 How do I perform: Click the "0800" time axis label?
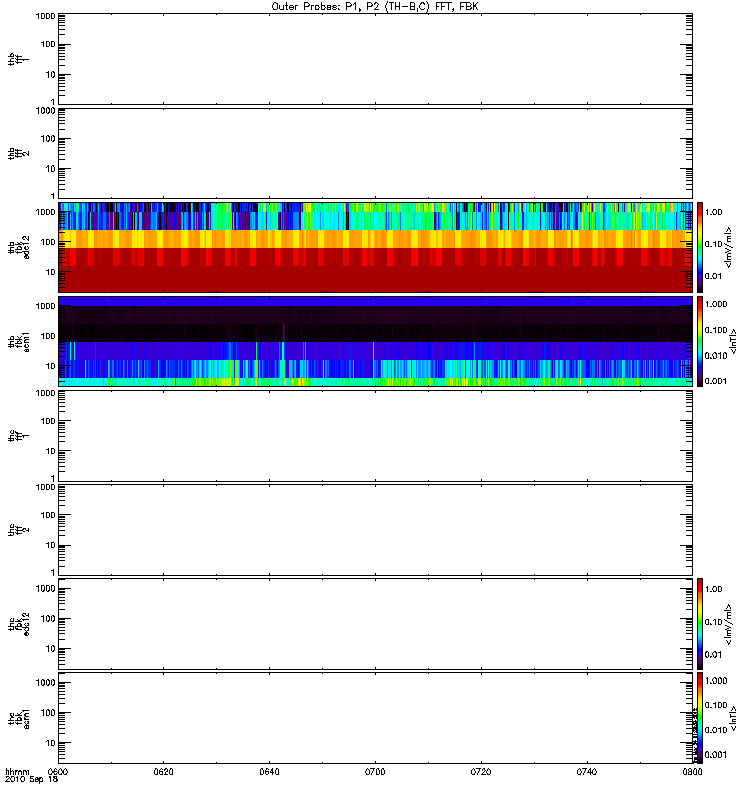tap(692, 771)
